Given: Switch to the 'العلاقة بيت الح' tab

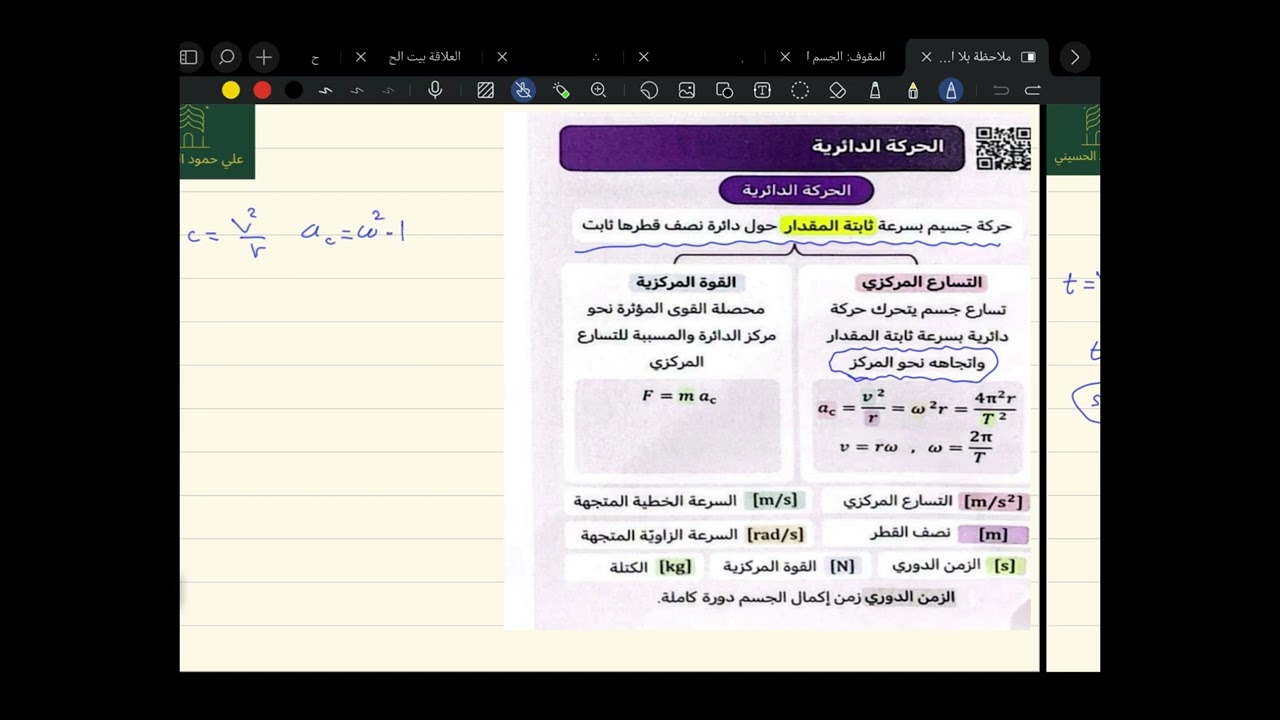Looking at the screenshot, I should 425,57.
